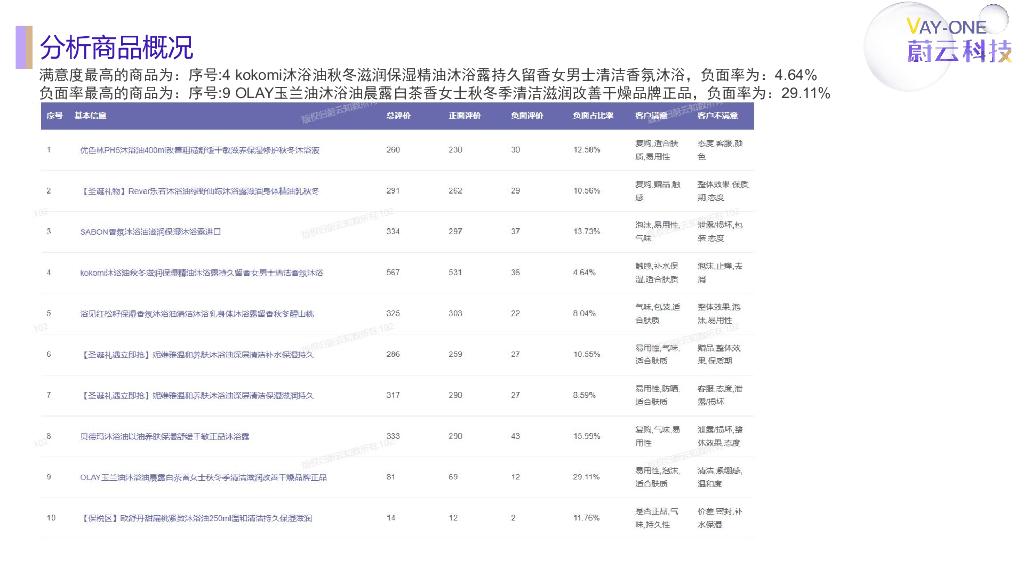This screenshot has height=576, width=1024.
Task: Click total reviews value 333
Action: tap(392, 436)
